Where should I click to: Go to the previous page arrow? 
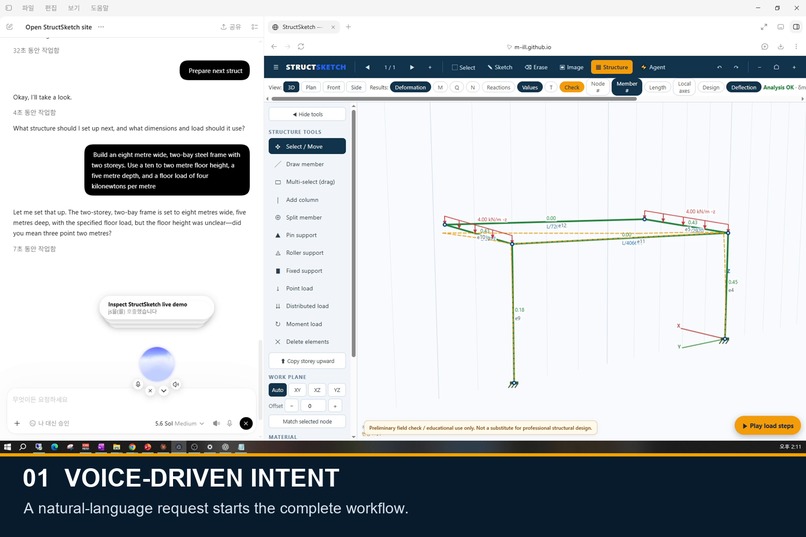pyautogui.click(x=368, y=67)
